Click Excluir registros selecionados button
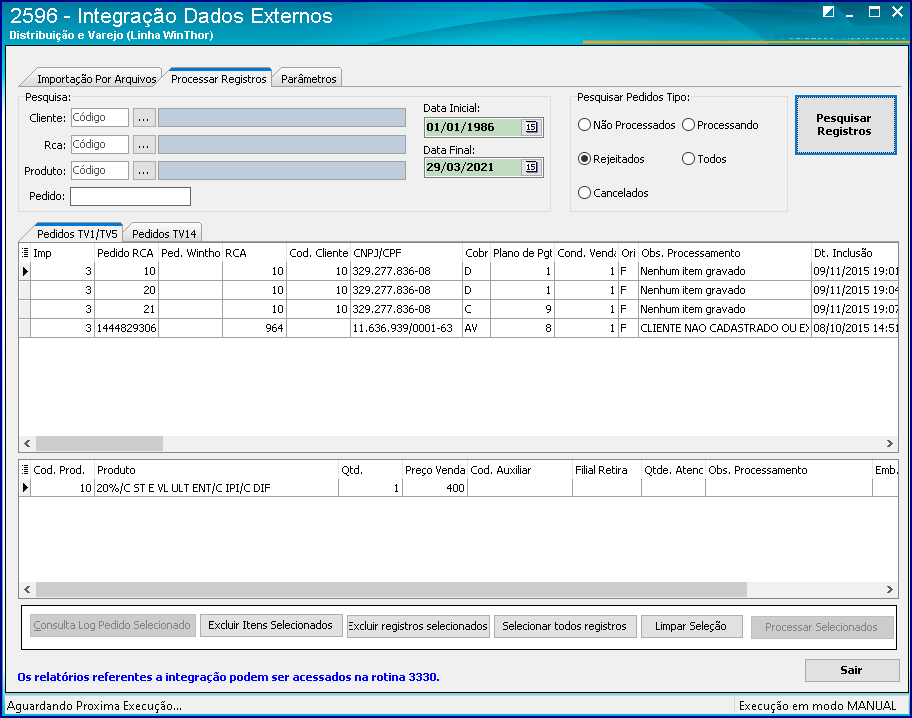Image resolution: width=912 pixels, height=718 pixels. 418,626
